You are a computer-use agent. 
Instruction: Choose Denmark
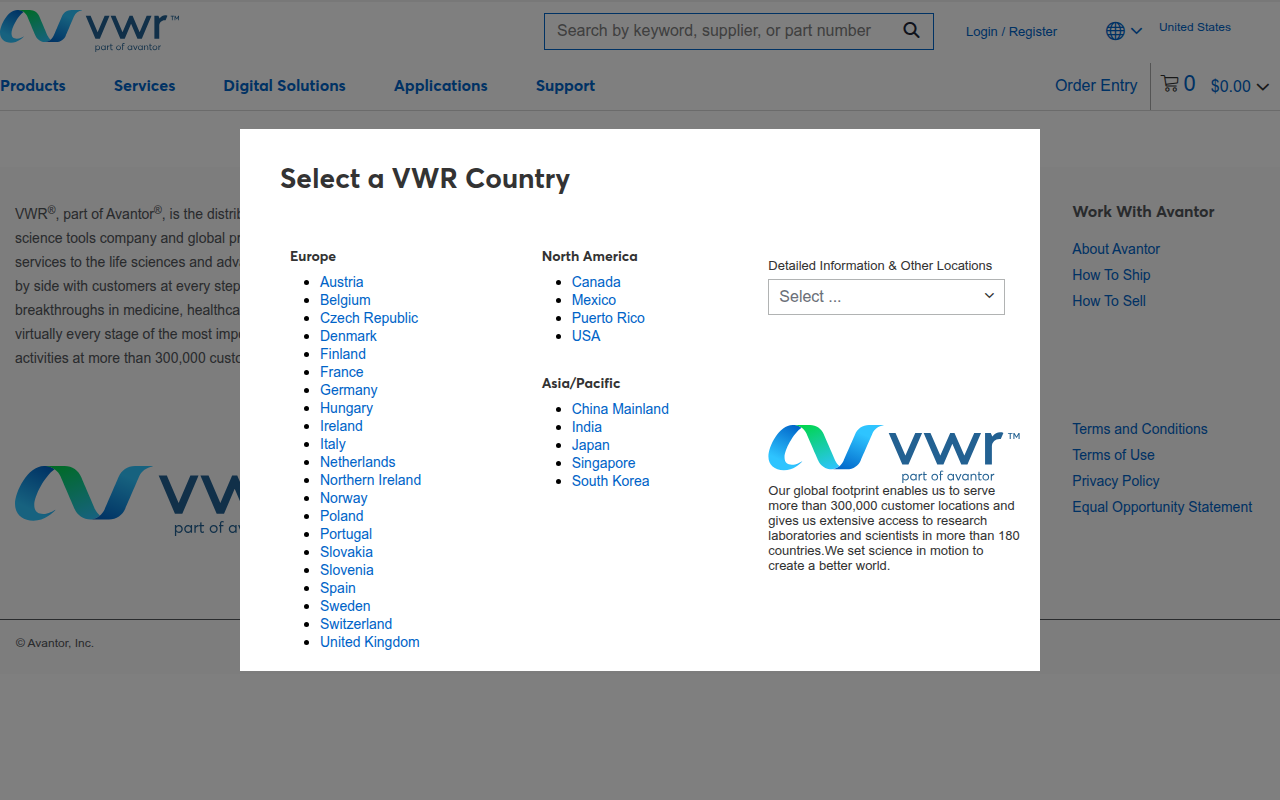tap(348, 336)
